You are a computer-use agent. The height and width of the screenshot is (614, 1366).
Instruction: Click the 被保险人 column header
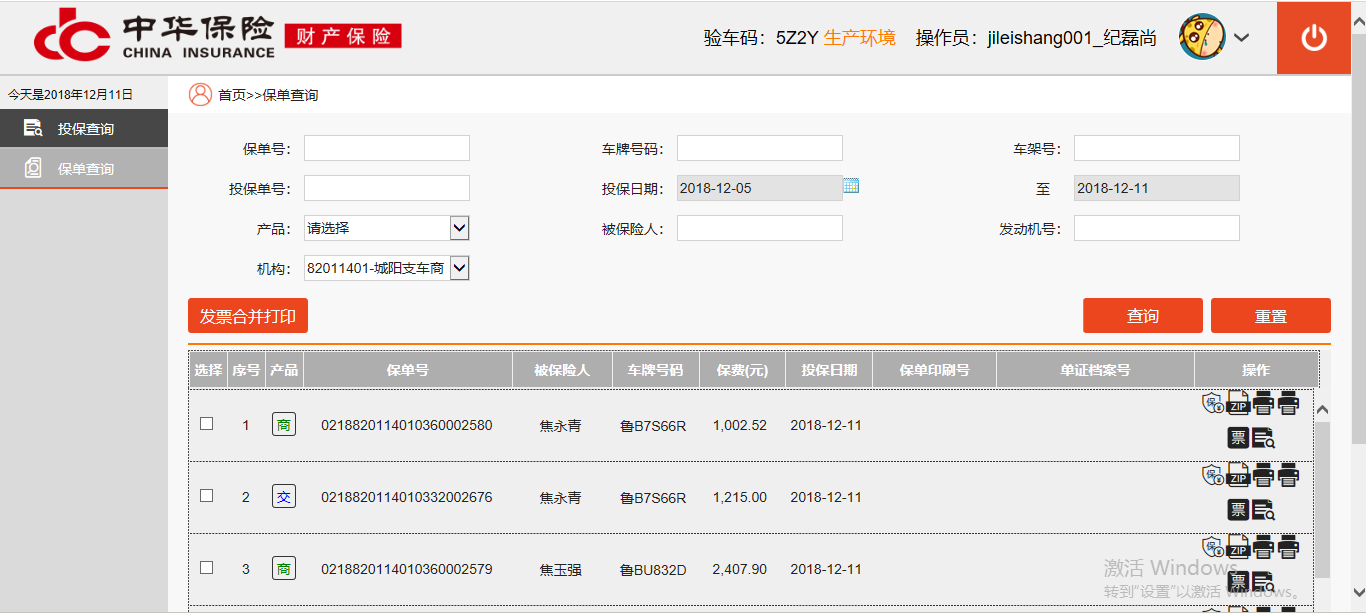[562, 370]
